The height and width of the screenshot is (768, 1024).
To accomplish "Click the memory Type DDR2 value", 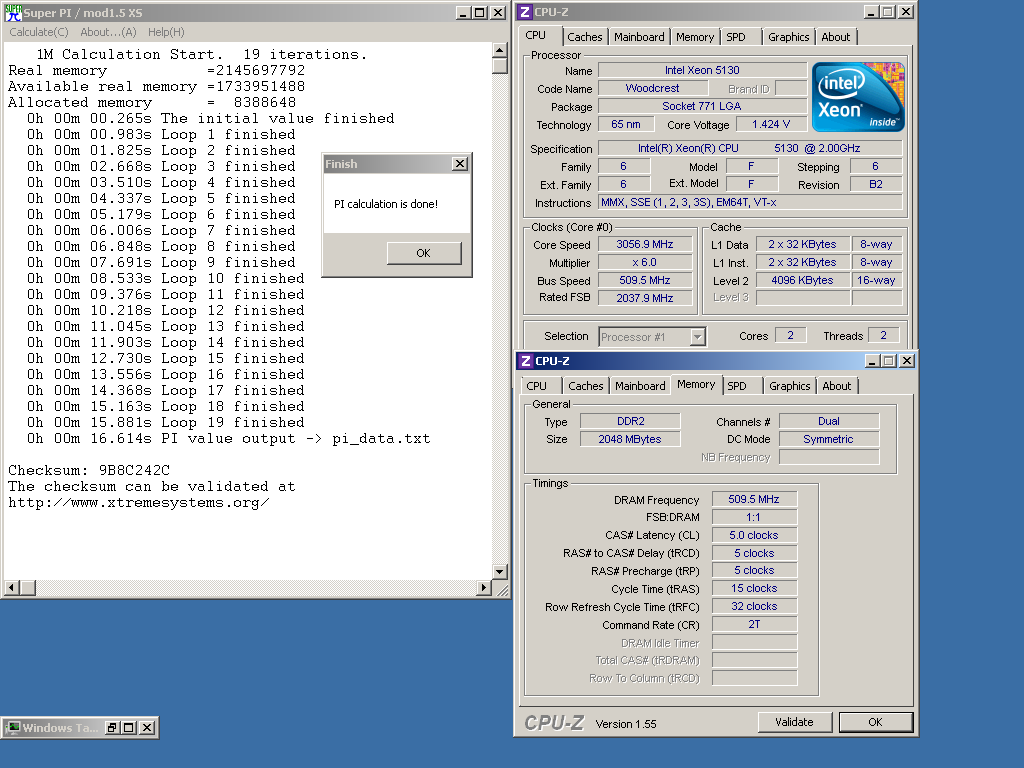I will coord(630,421).
